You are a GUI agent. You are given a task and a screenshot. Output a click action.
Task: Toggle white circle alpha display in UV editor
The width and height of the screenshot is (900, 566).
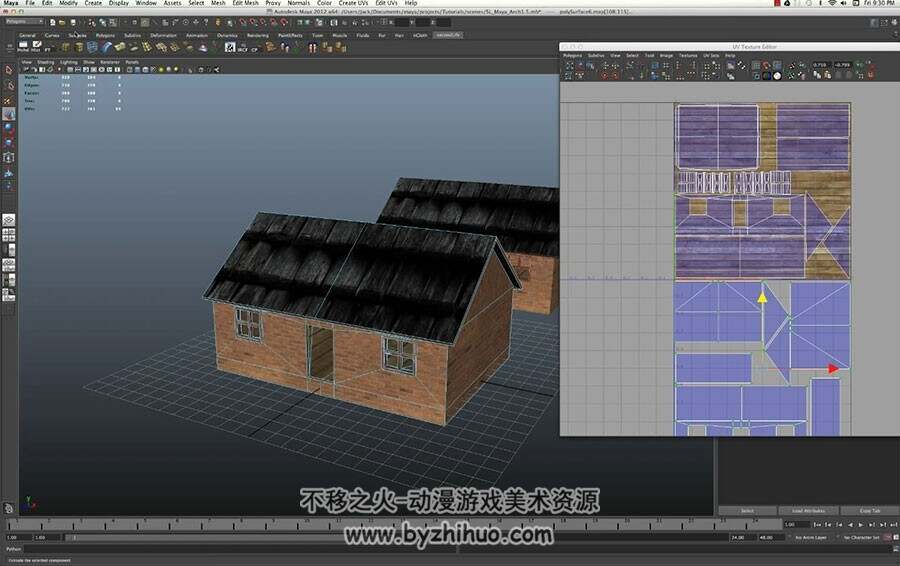click(777, 75)
